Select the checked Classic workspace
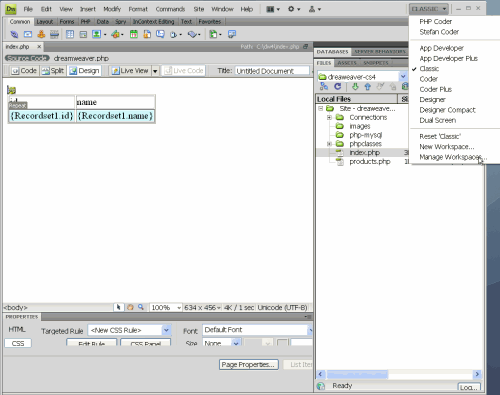The image size is (500, 395). [x=429, y=69]
